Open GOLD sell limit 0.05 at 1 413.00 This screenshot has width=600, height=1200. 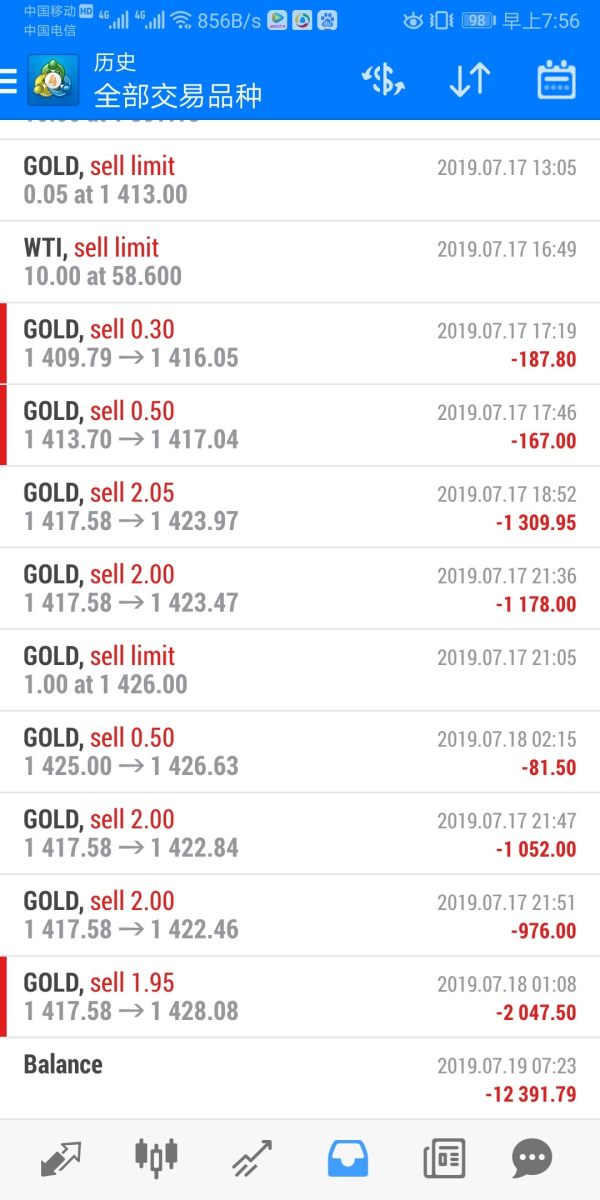tap(300, 180)
